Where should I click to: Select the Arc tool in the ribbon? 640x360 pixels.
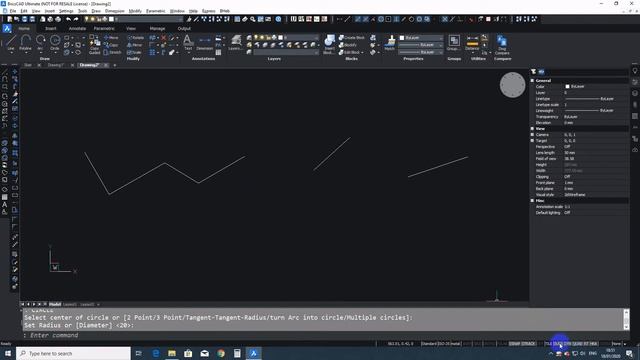[40, 42]
